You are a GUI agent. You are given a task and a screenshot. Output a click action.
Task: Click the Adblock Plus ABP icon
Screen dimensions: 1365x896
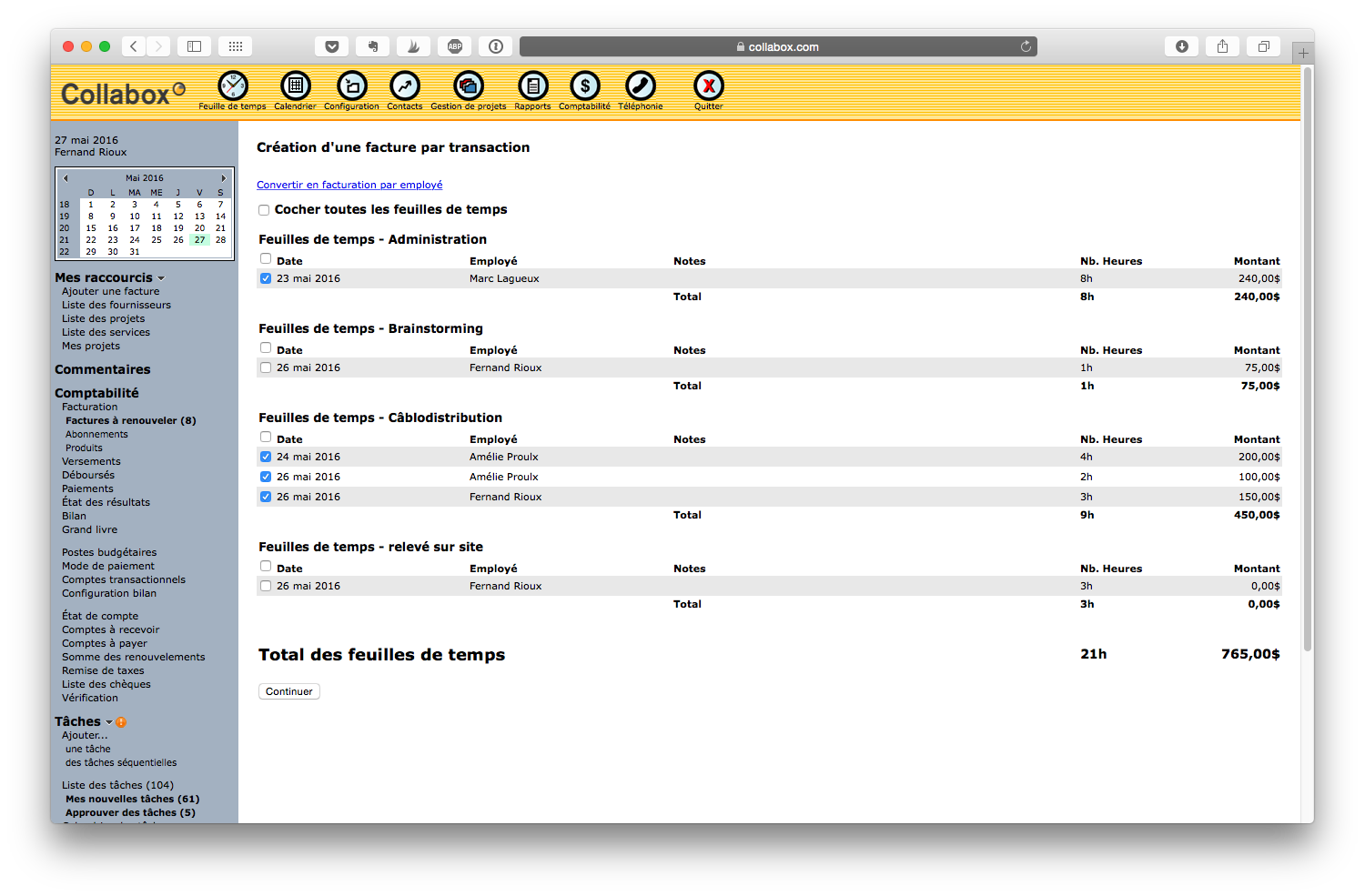click(x=454, y=46)
